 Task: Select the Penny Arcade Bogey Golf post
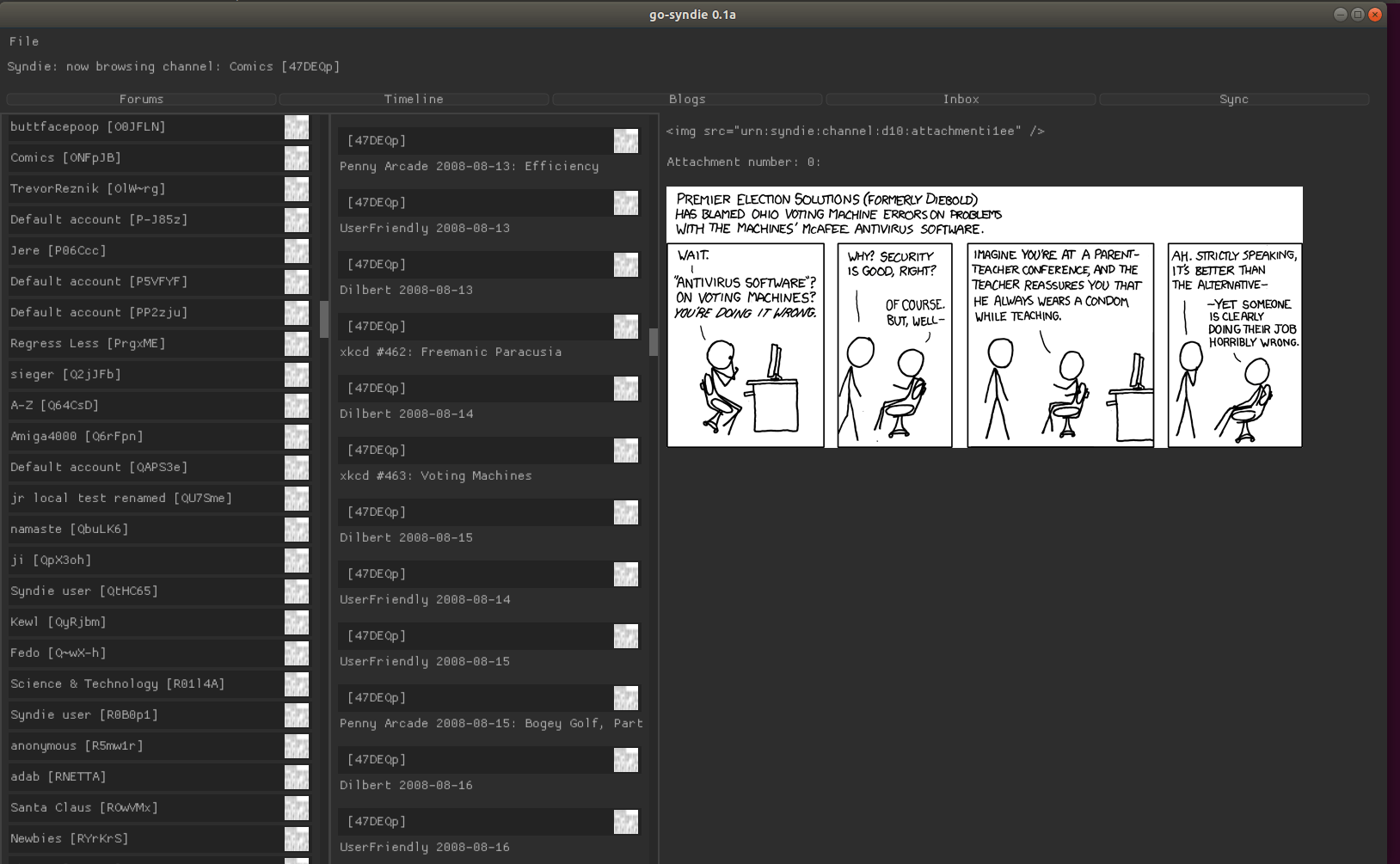click(490, 723)
